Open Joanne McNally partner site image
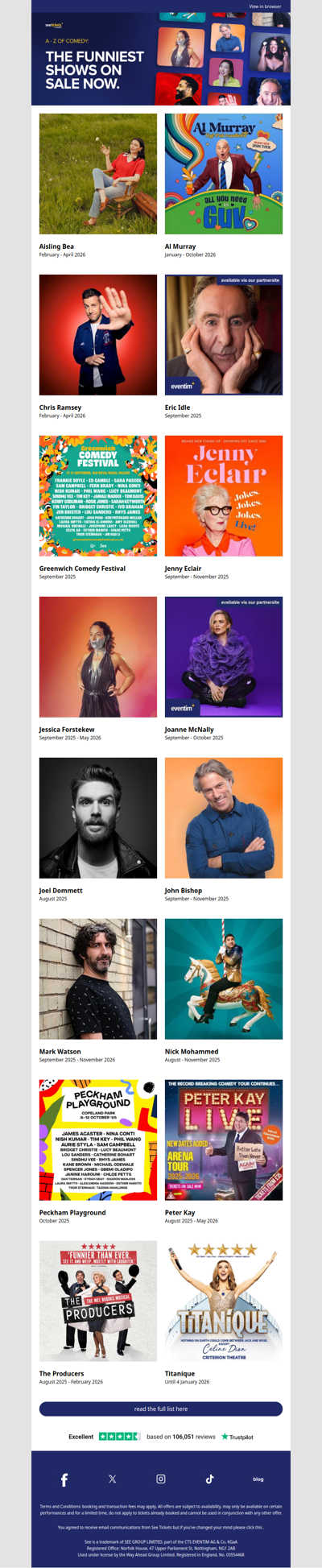 pyautogui.click(x=224, y=657)
